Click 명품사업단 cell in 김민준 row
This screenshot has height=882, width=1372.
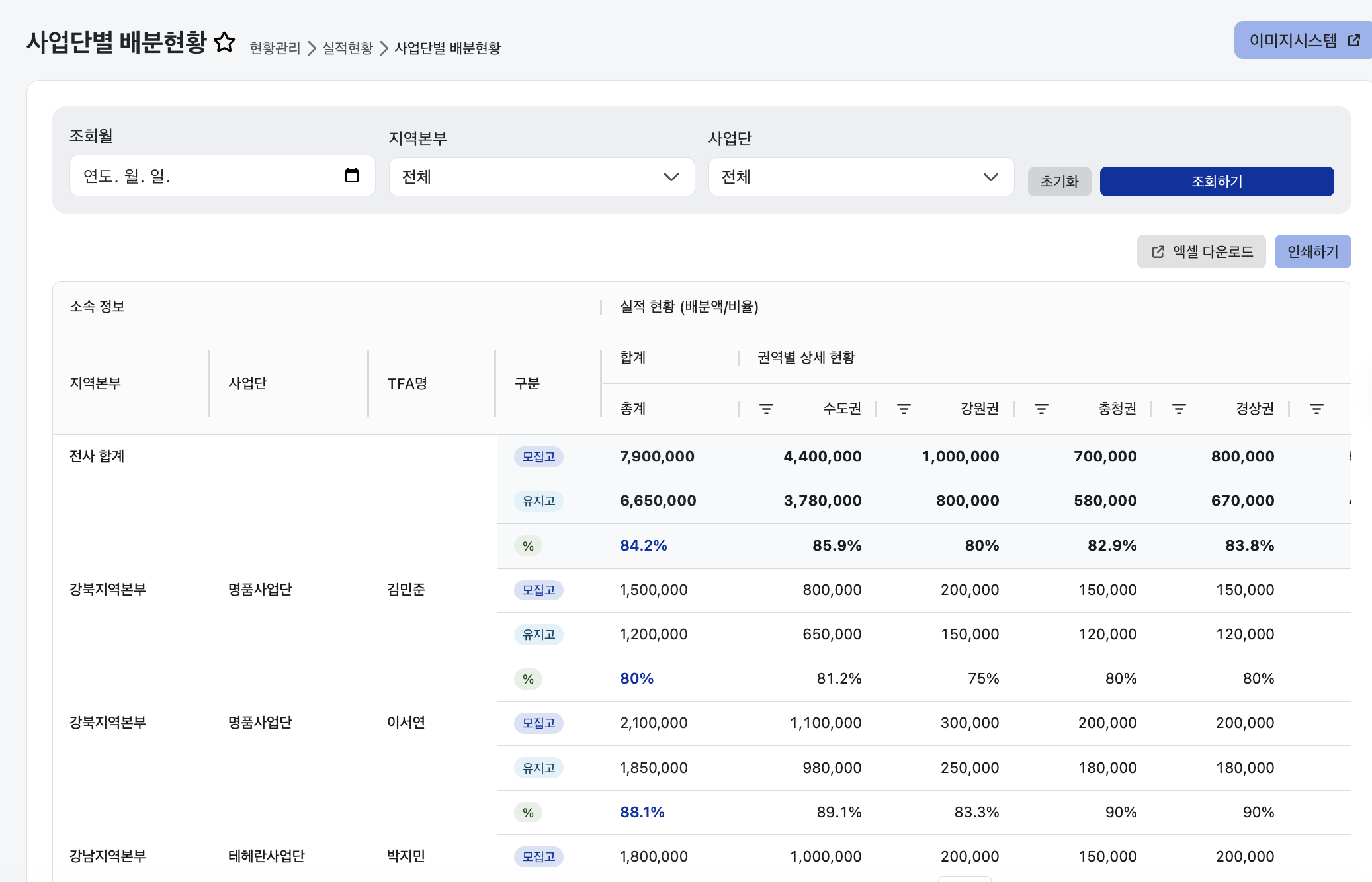(260, 590)
